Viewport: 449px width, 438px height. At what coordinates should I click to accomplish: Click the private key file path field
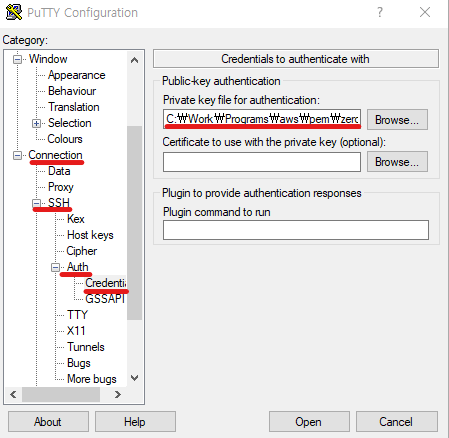click(262, 119)
